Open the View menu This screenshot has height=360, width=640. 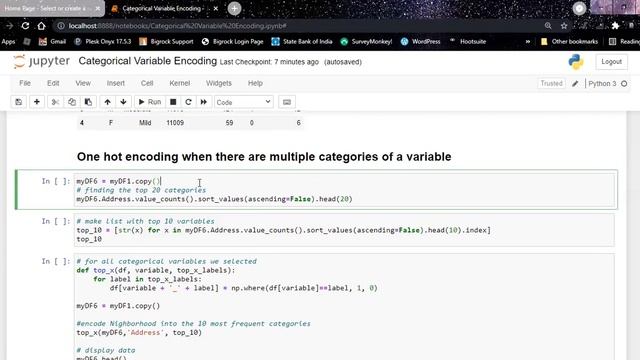coord(83,83)
